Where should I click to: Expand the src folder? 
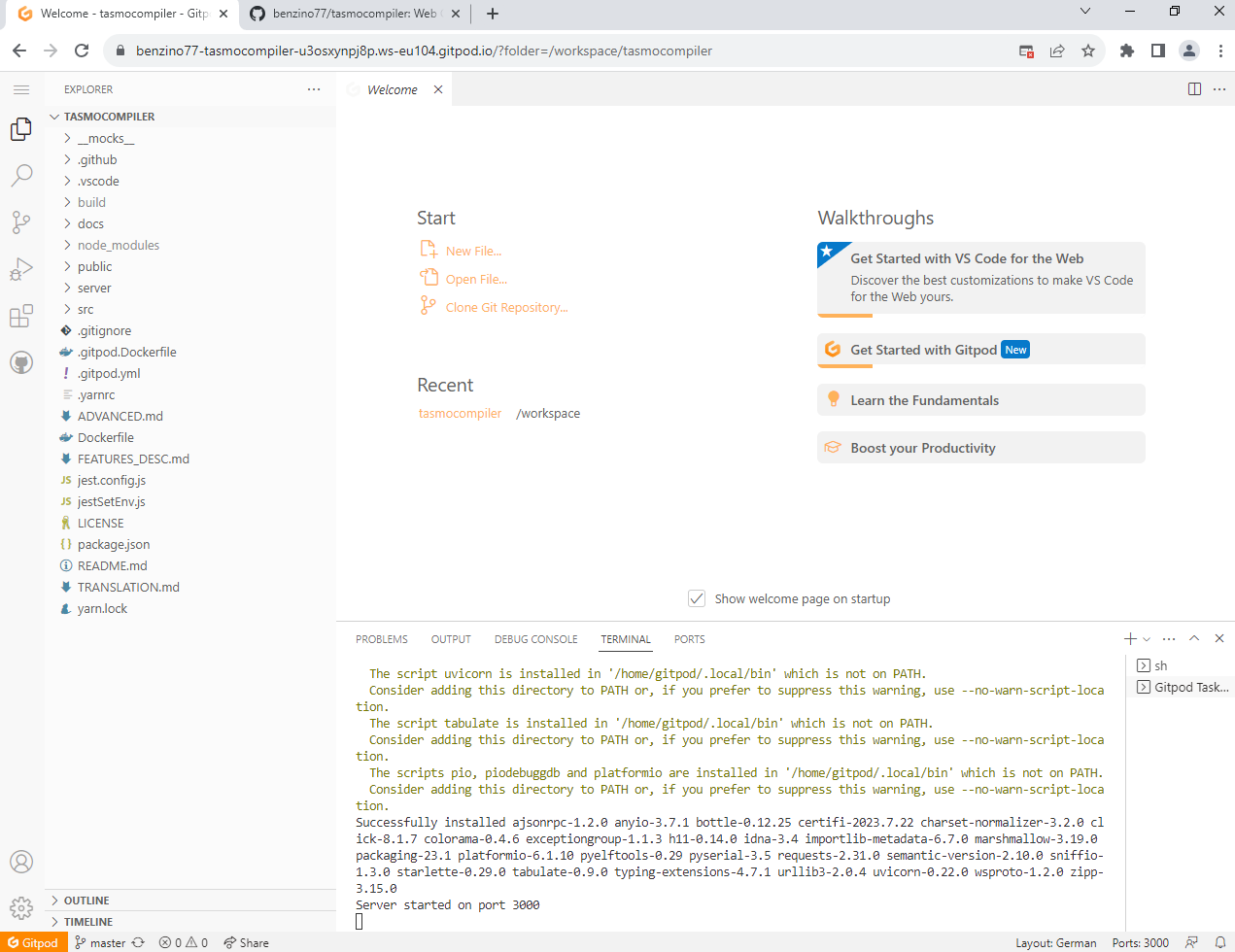point(190,309)
